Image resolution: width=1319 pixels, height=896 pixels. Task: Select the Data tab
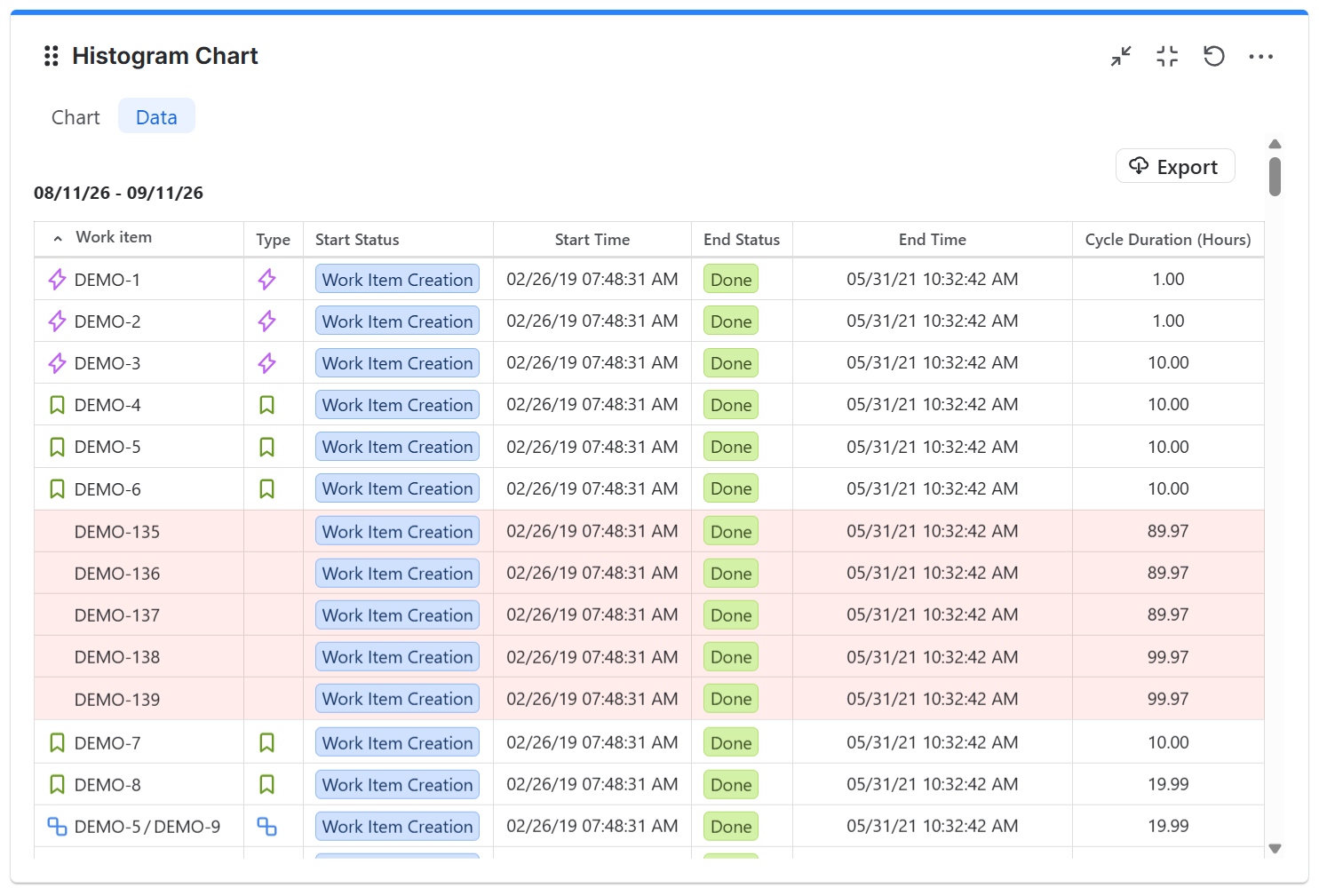point(156,117)
